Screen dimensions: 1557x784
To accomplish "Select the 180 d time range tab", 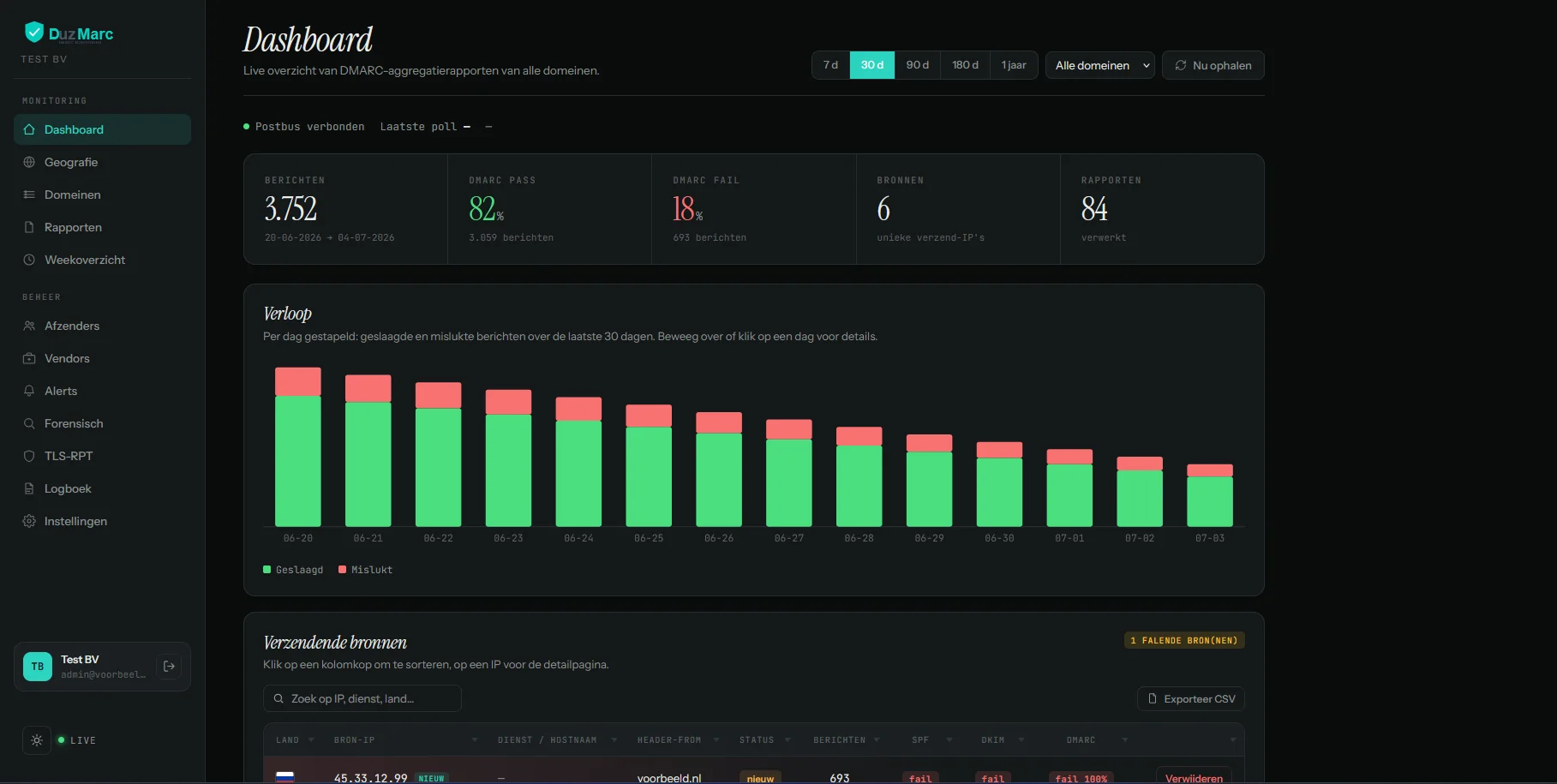I will pyautogui.click(x=965, y=65).
